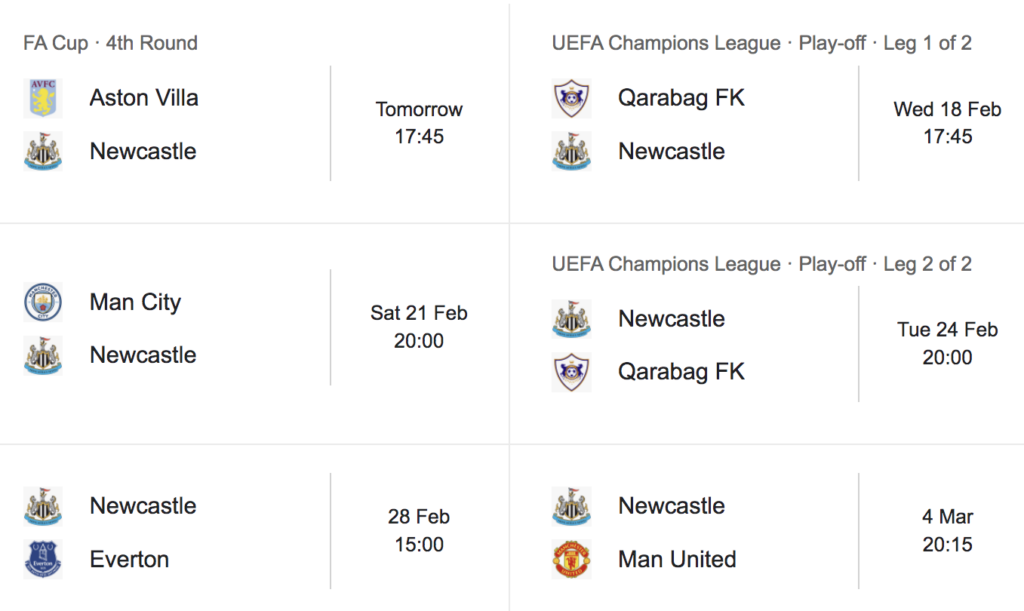Viewport: 1024px width, 611px height.
Task: Click the Man United club crest
Action: point(571,559)
